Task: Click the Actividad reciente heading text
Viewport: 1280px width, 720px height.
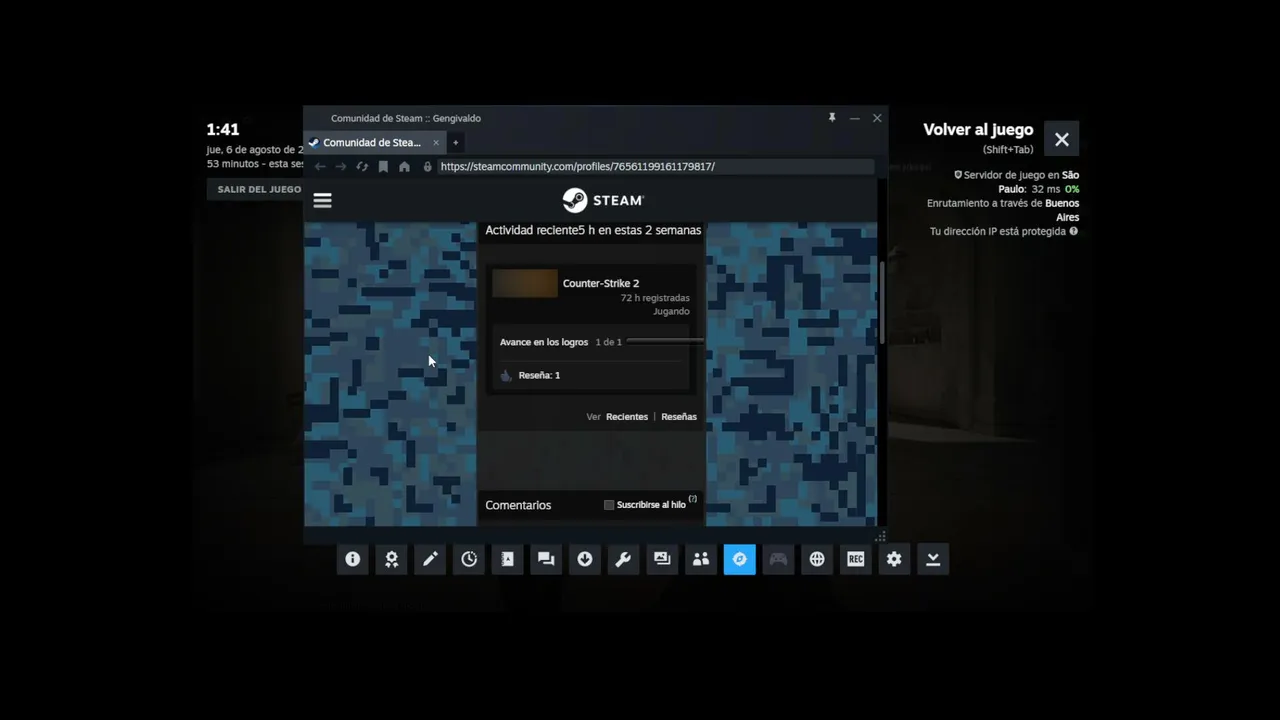Action: [532, 230]
